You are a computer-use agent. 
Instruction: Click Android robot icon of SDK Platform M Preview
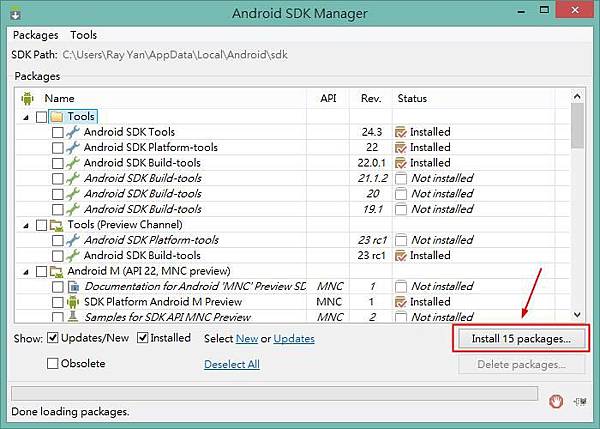[73, 302]
